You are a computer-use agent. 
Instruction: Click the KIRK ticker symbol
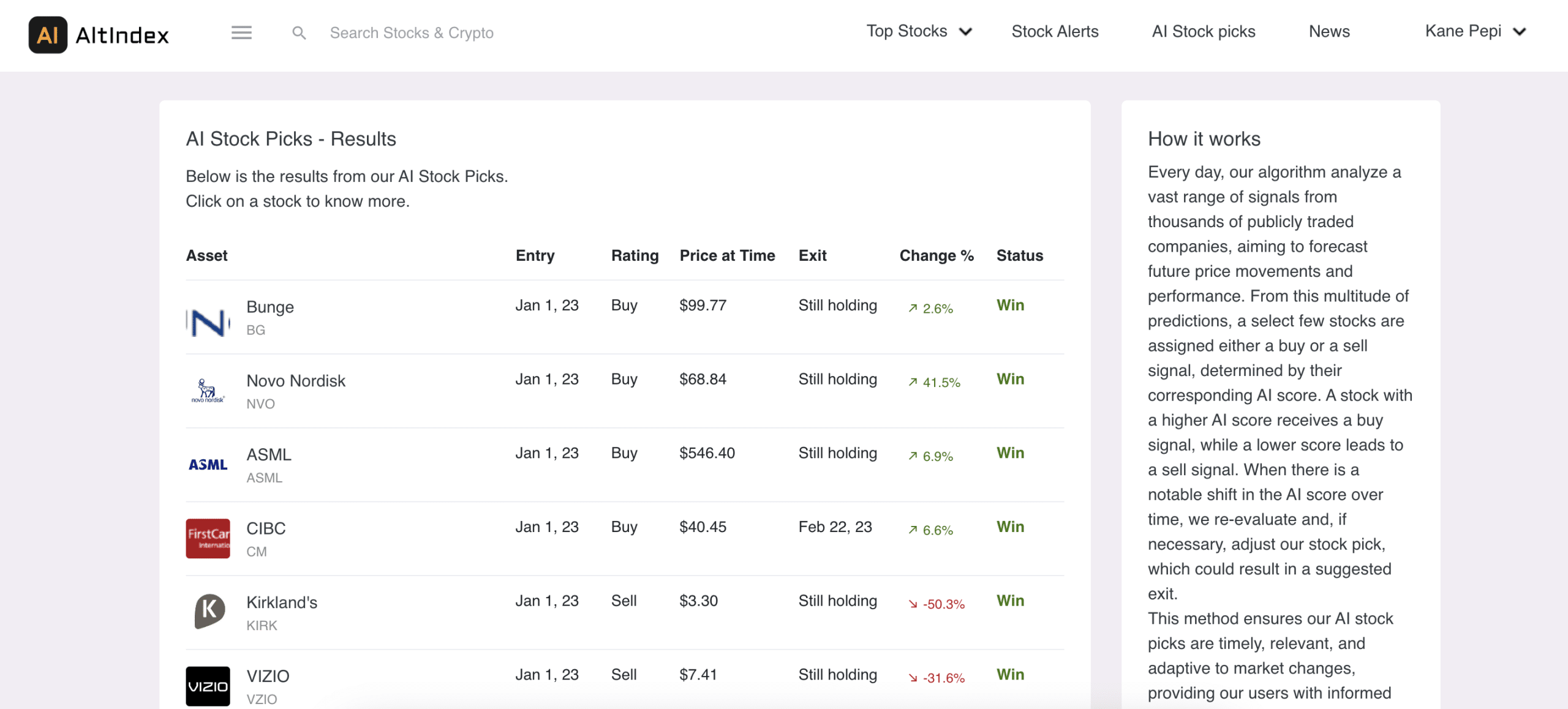point(262,626)
